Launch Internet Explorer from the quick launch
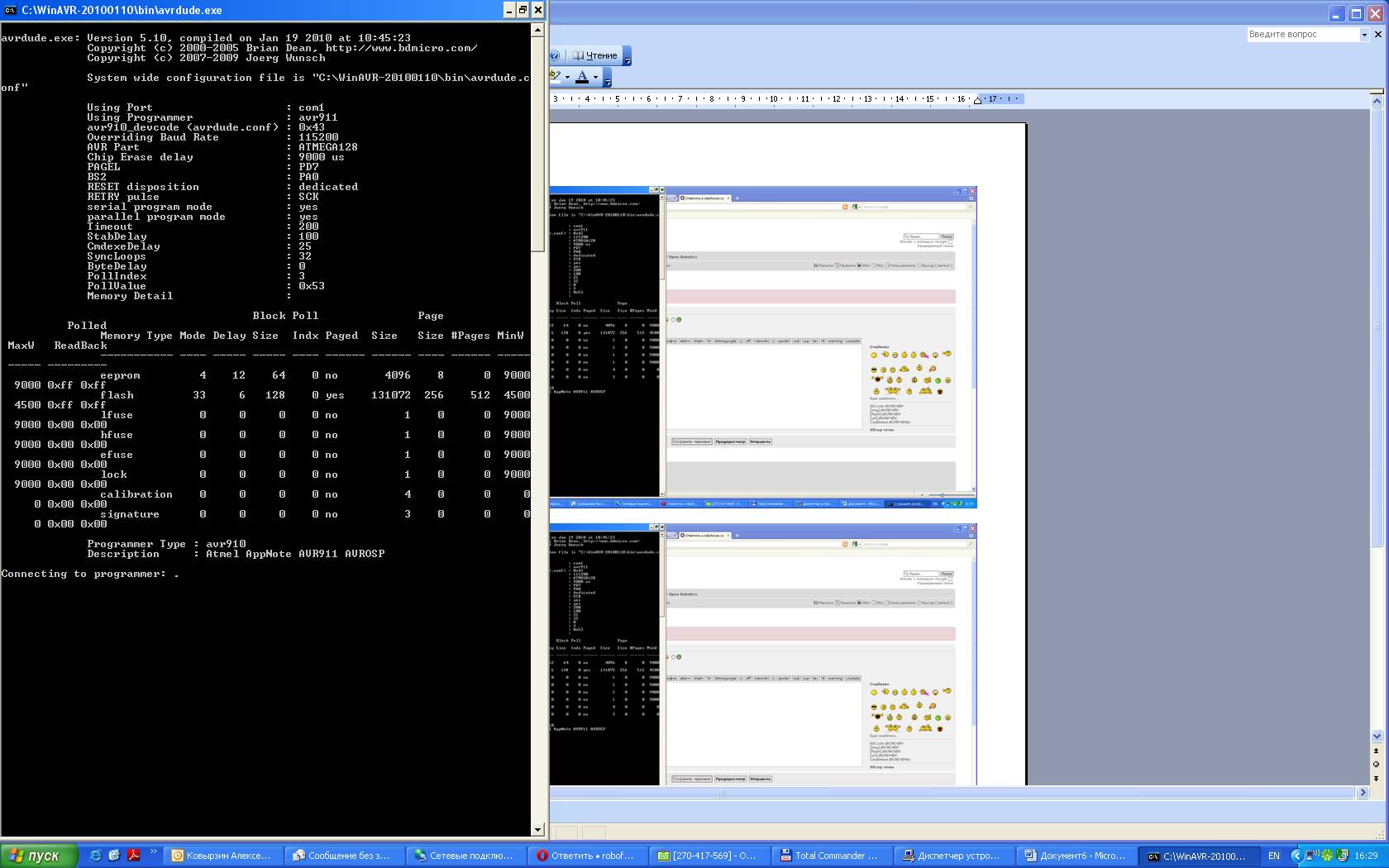This screenshot has height=868, width=1389. point(95,856)
